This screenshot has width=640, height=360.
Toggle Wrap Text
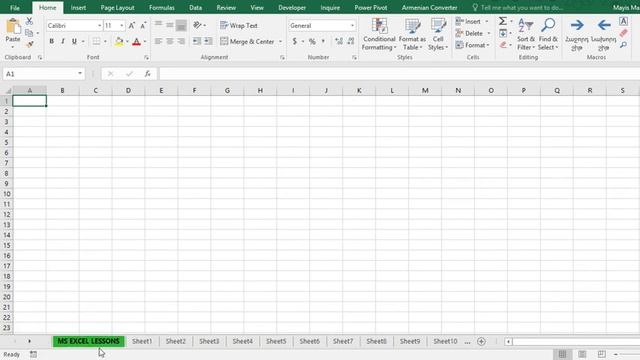click(x=239, y=25)
